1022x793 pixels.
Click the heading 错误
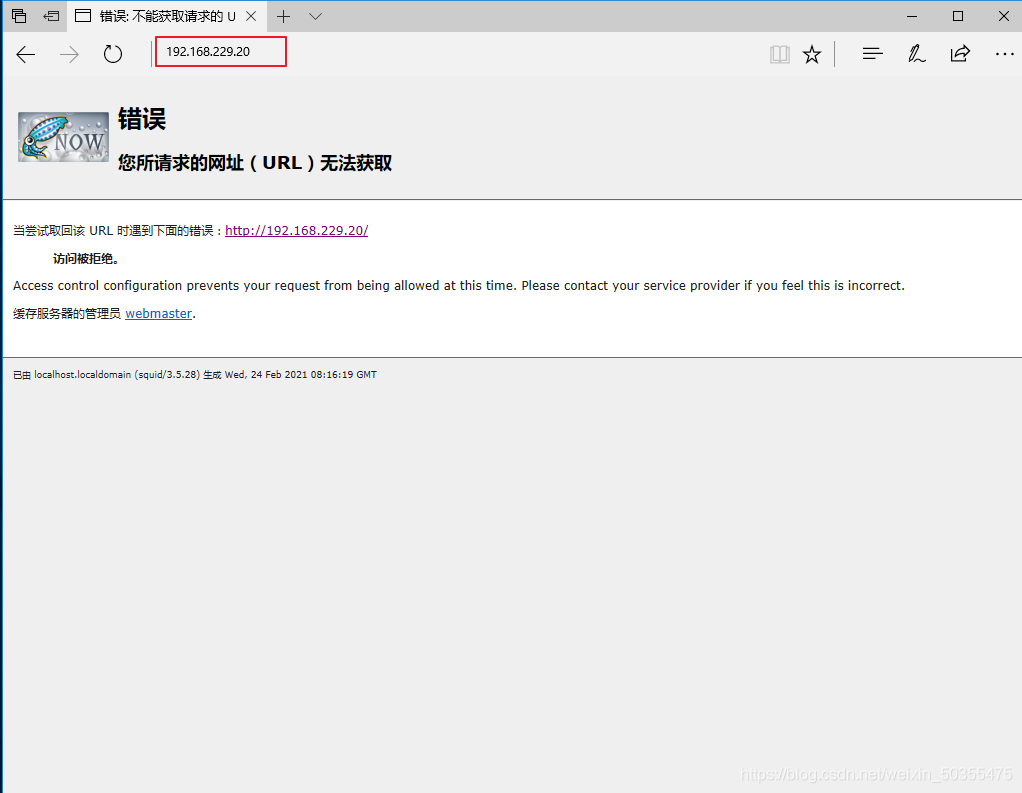pos(142,119)
